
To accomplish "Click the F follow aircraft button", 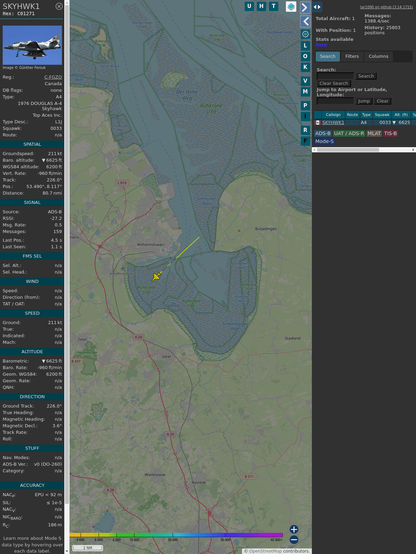I will (x=305, y=141).
